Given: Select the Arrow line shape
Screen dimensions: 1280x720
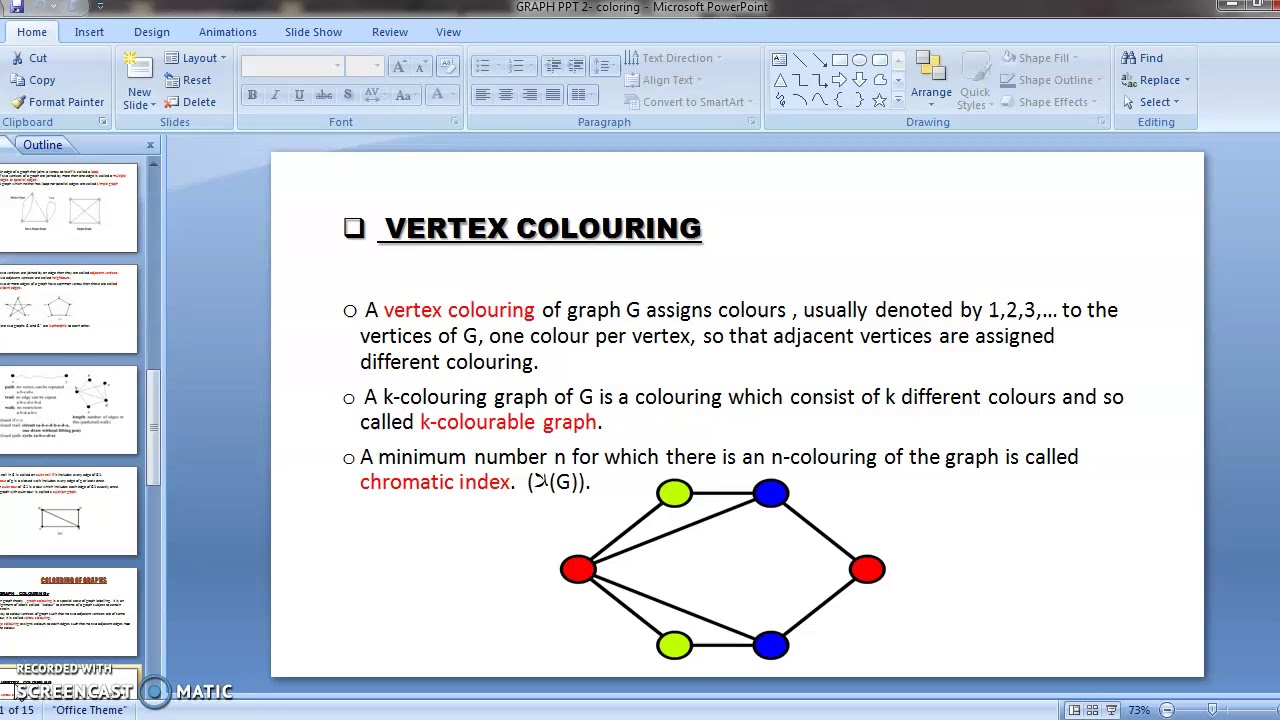Looking at the screenshot, I should pyautogui.click(x=819, y=59).
